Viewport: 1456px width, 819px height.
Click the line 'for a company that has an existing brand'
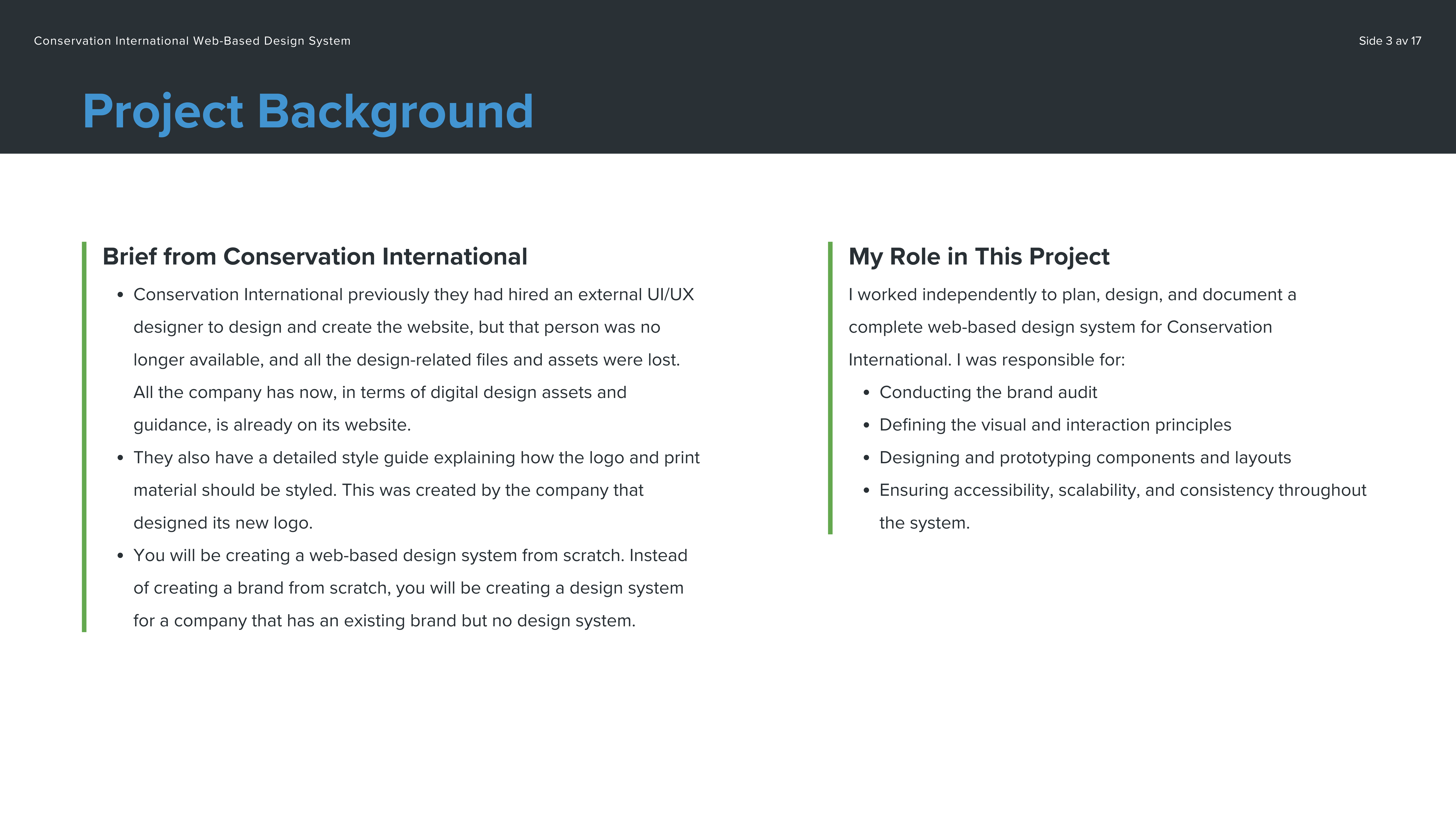(384, 620)
